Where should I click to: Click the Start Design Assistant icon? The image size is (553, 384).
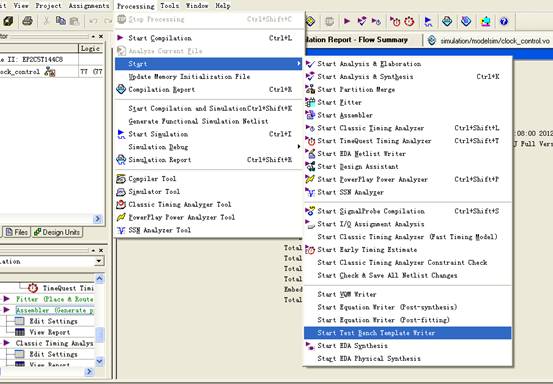(x=310, y=166)
